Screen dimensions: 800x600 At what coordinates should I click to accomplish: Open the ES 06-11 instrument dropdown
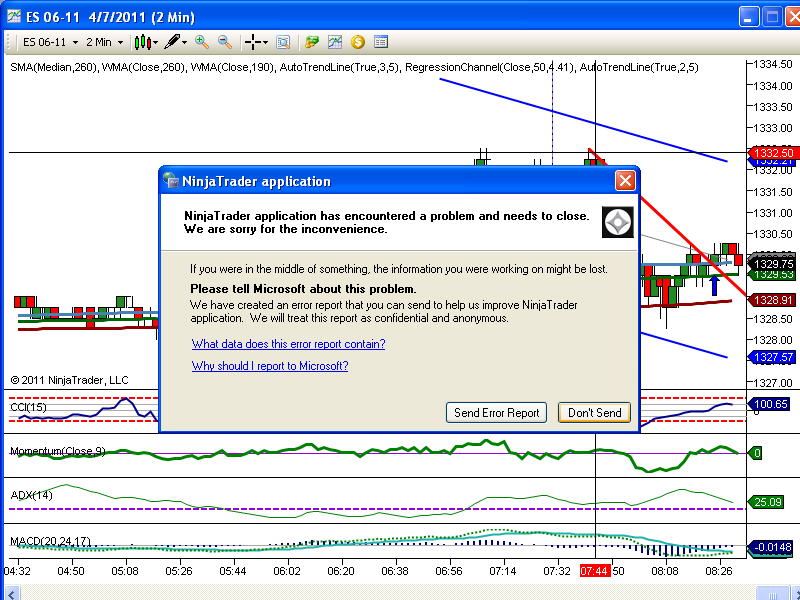coord(50,42)
